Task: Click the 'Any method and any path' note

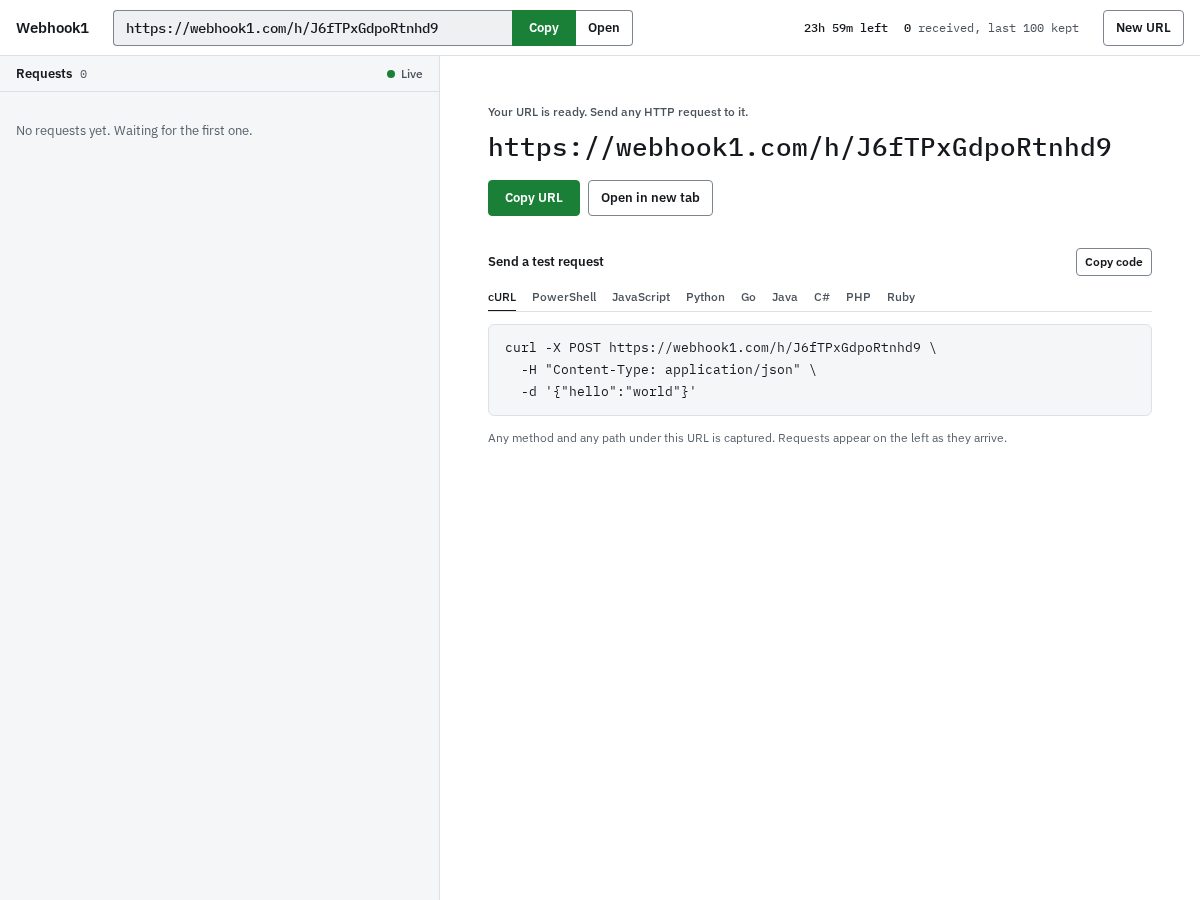Action: 747,438
